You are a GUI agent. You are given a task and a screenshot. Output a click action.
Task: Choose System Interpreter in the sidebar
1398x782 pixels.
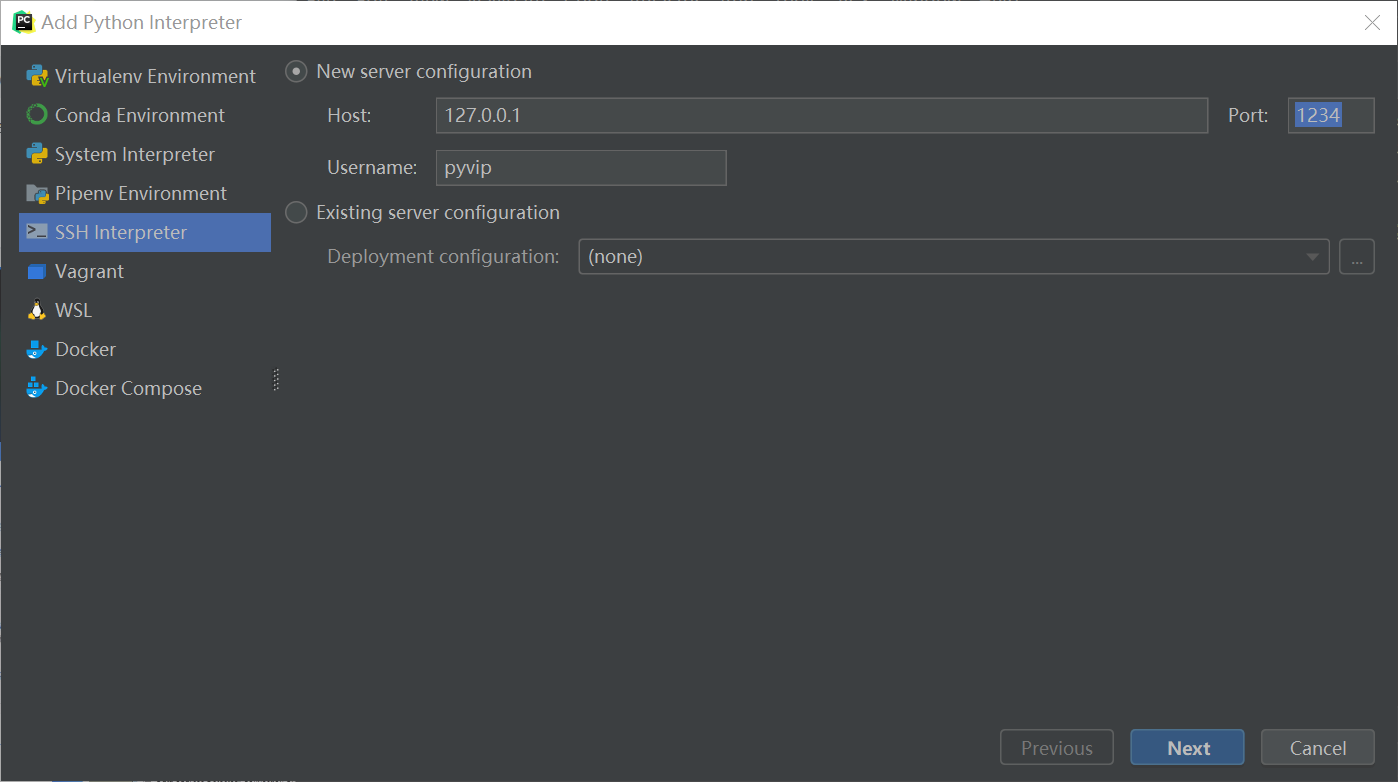(x=145, y=154)
